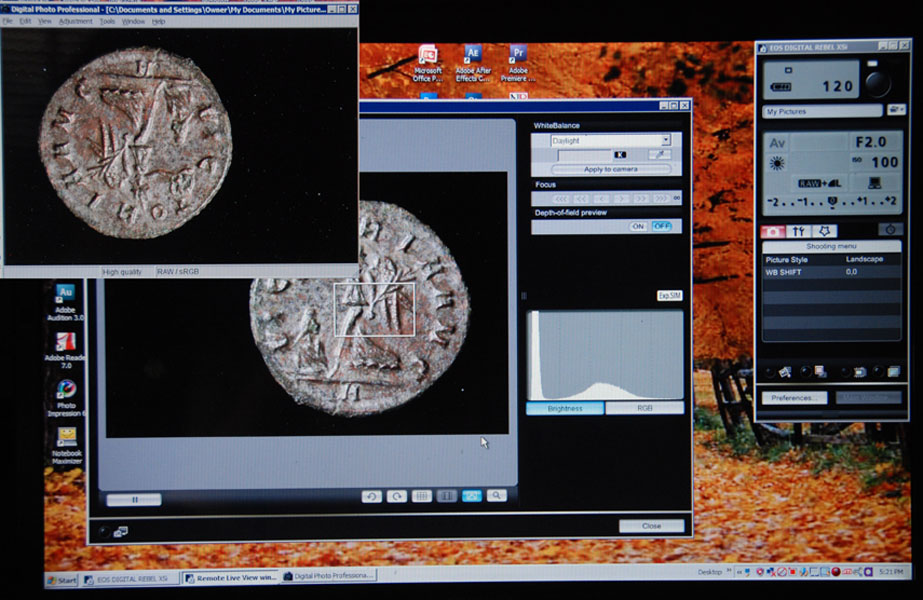Screen dimensions: 923x600
Task: Click the single-right focus arrow button
Action: [621, 198]
